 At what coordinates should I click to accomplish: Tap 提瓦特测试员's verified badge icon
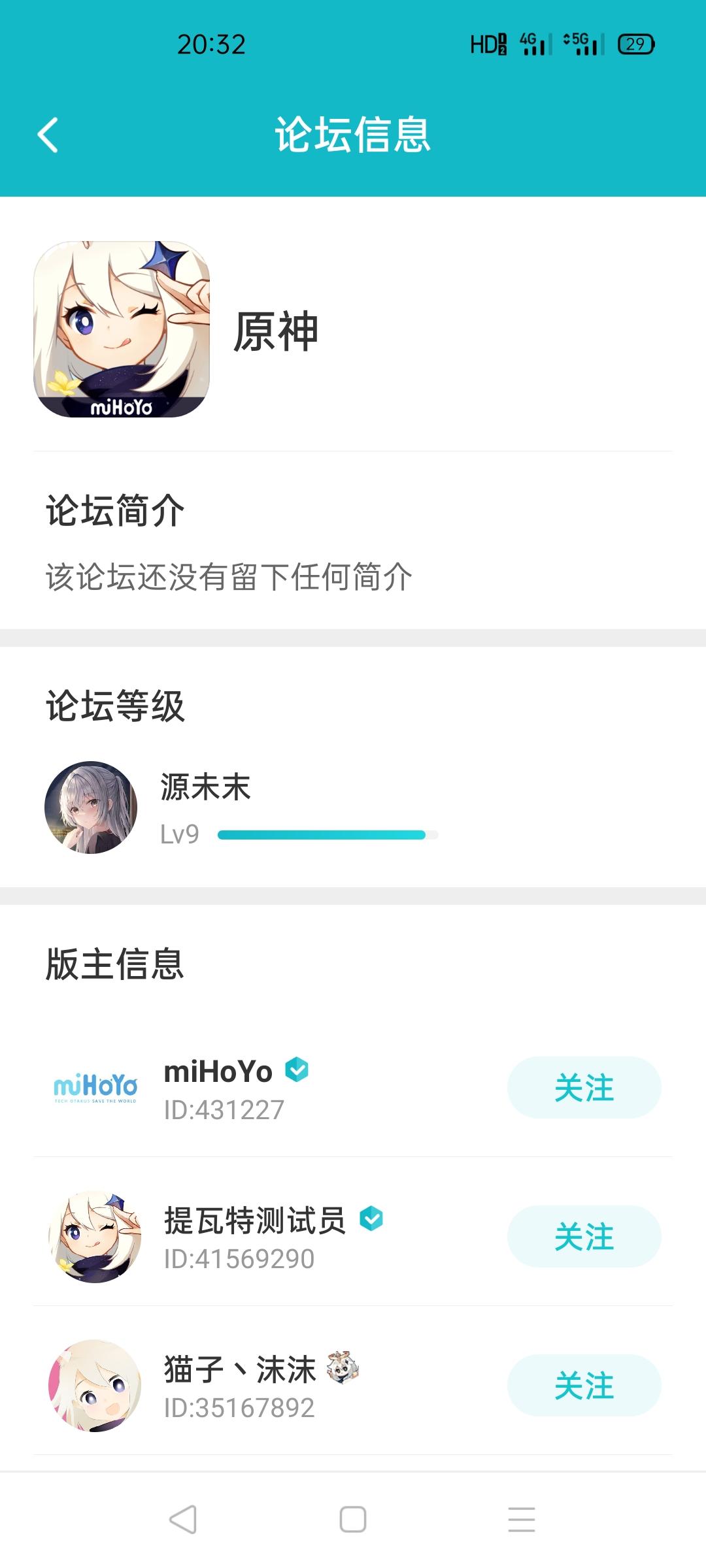pyautogui.click(x=371, y=1218)
